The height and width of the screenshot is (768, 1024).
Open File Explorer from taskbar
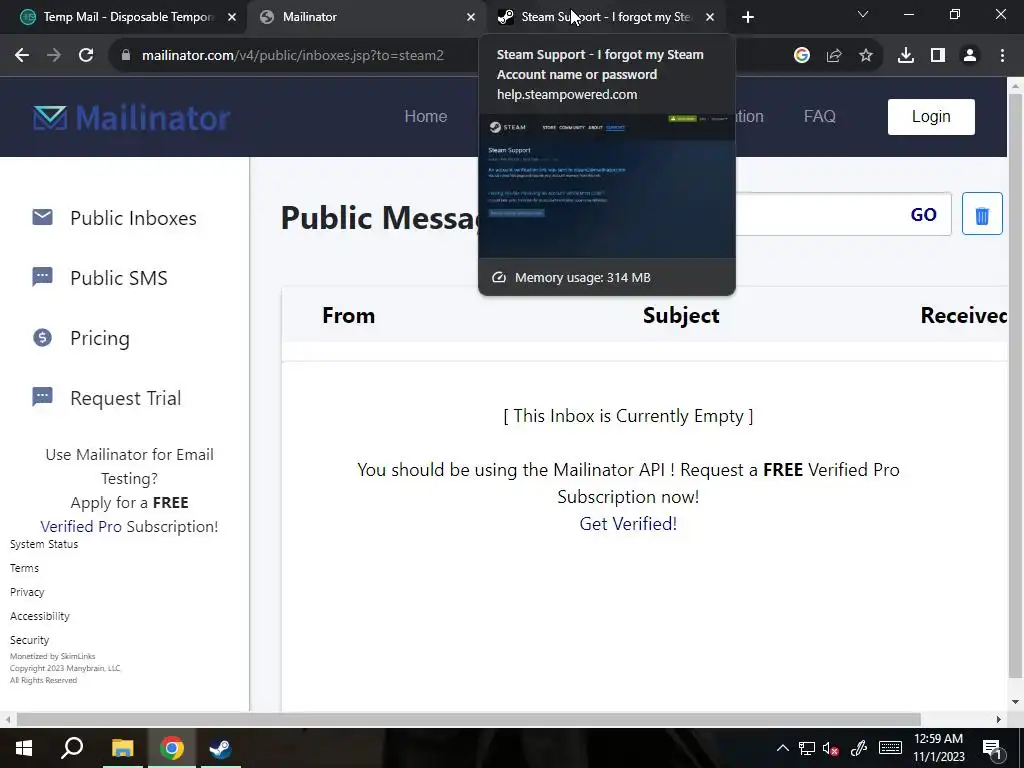point(122,748)
